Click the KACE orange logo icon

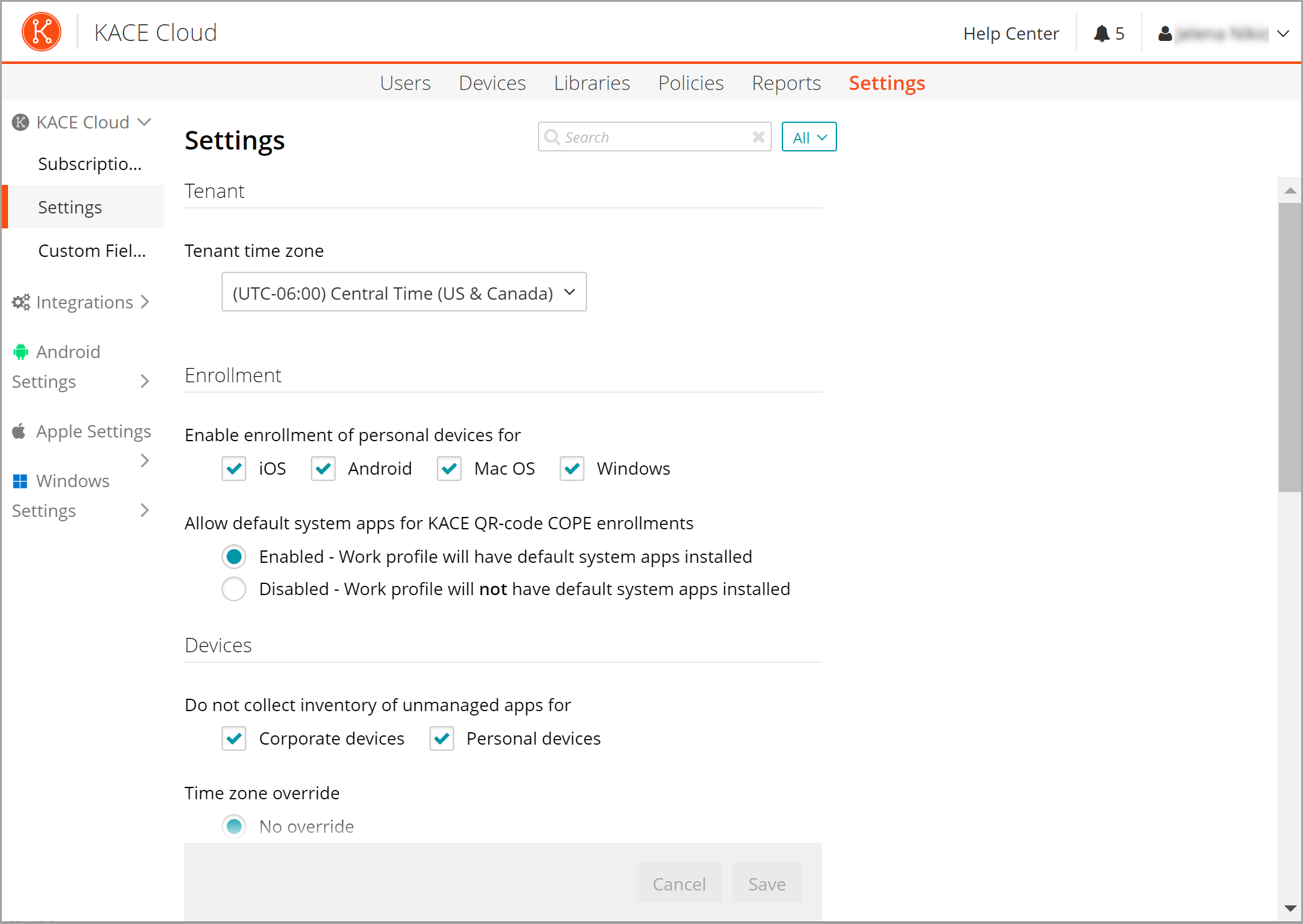(x=42, y=32)
